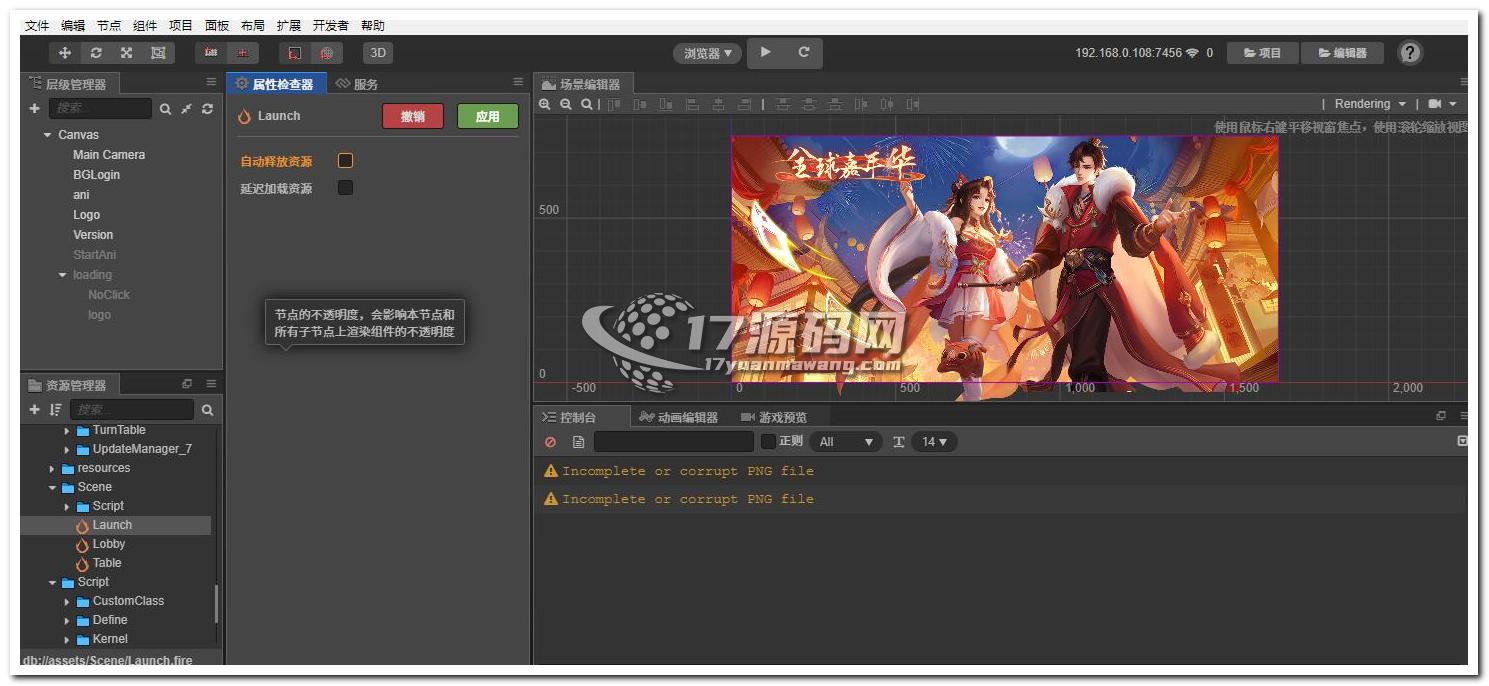Toggle the 正则 regex checkbox in console

[x=768, y=442]
